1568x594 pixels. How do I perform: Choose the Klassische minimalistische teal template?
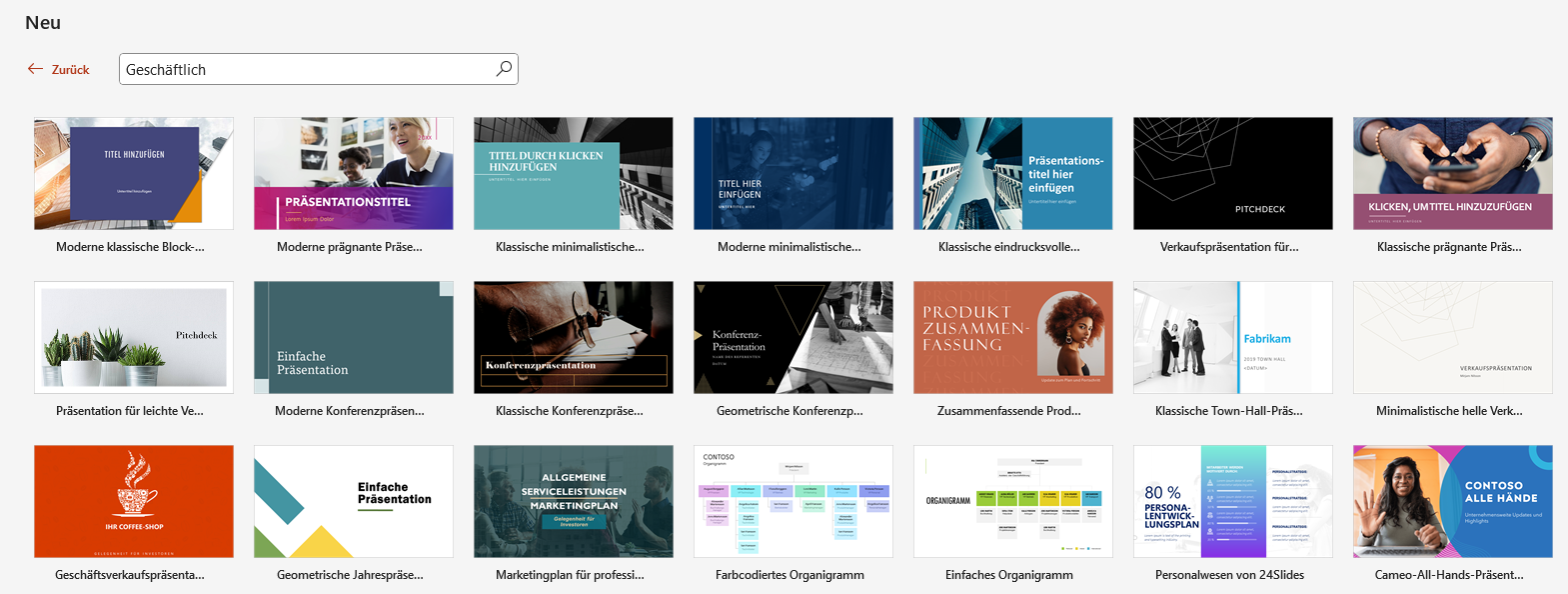point(574,174)
